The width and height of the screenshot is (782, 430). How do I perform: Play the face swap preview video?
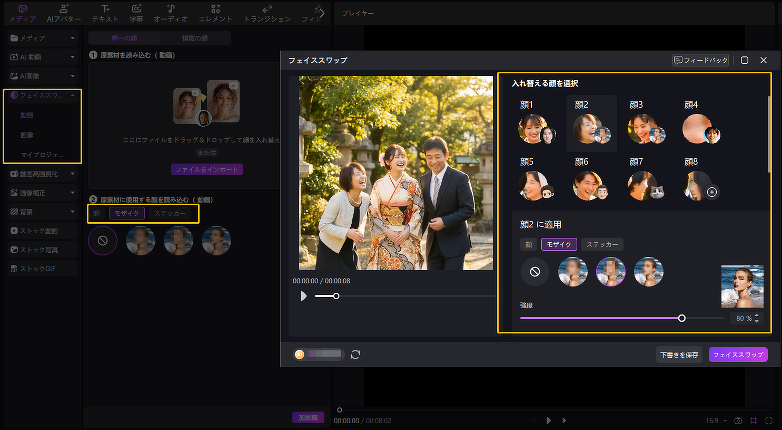coord(303,296)
